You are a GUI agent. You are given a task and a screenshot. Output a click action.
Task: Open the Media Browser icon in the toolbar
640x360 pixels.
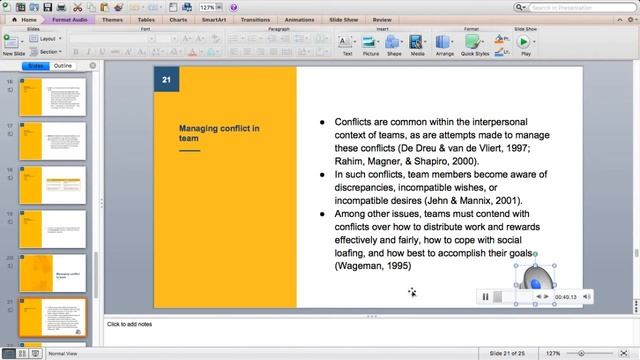(x=187, y=7)
